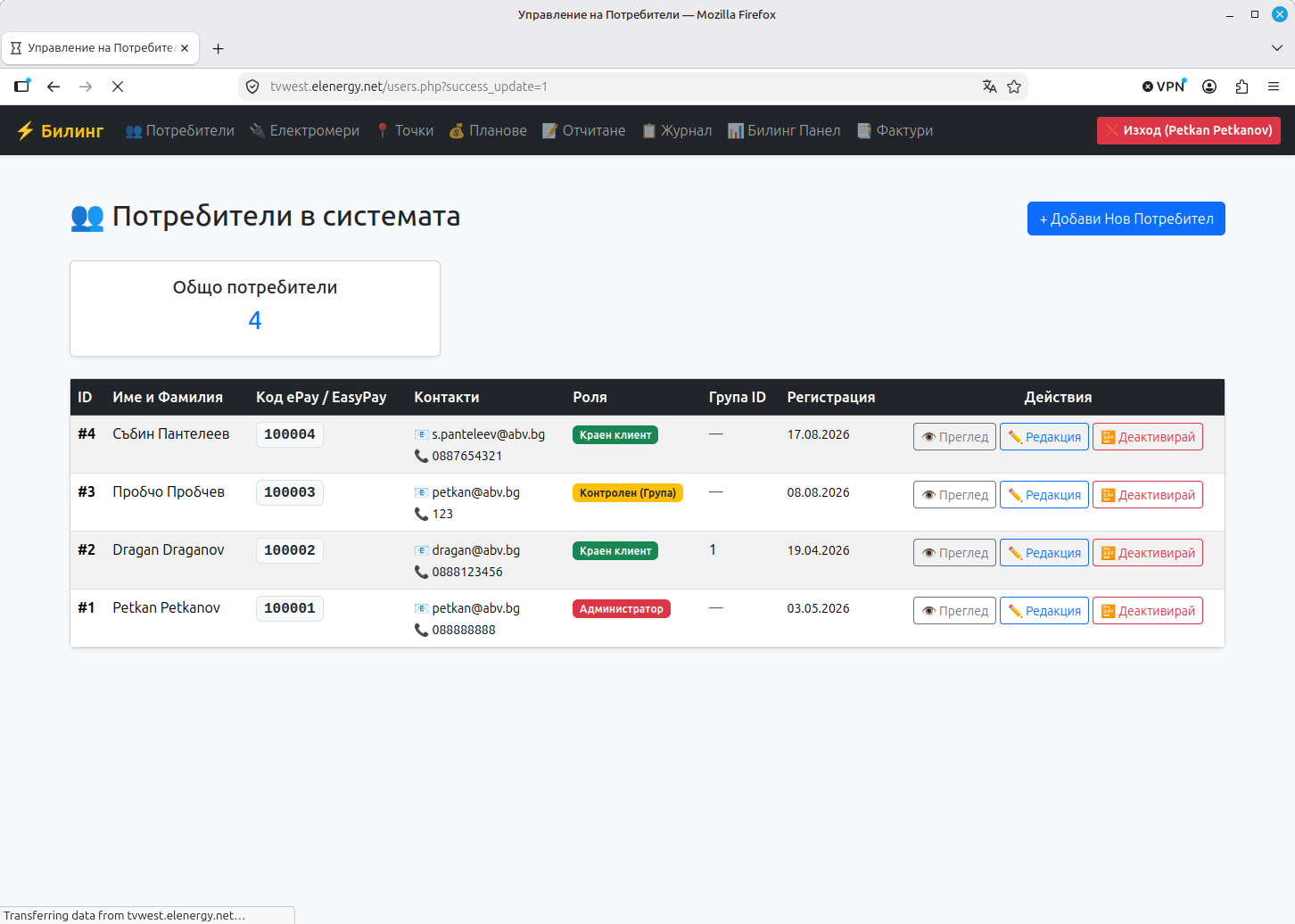Screen dimensions: 1295x924
Task: Click registration date 03.05.2026
Action: point(819,608)
